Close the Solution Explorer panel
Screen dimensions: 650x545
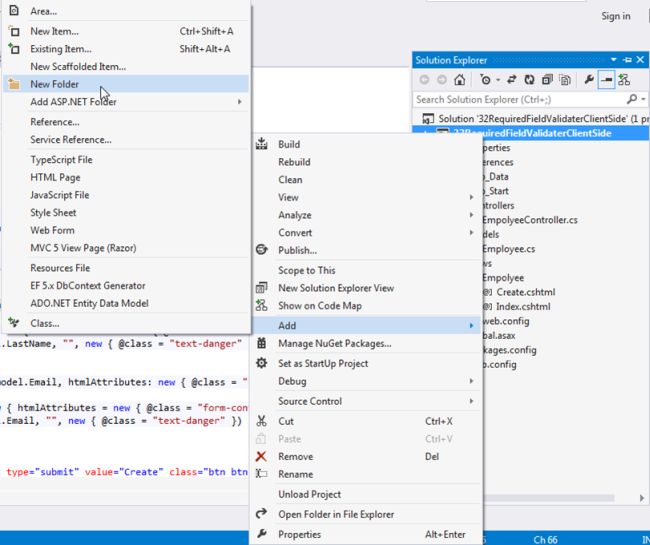640,60
